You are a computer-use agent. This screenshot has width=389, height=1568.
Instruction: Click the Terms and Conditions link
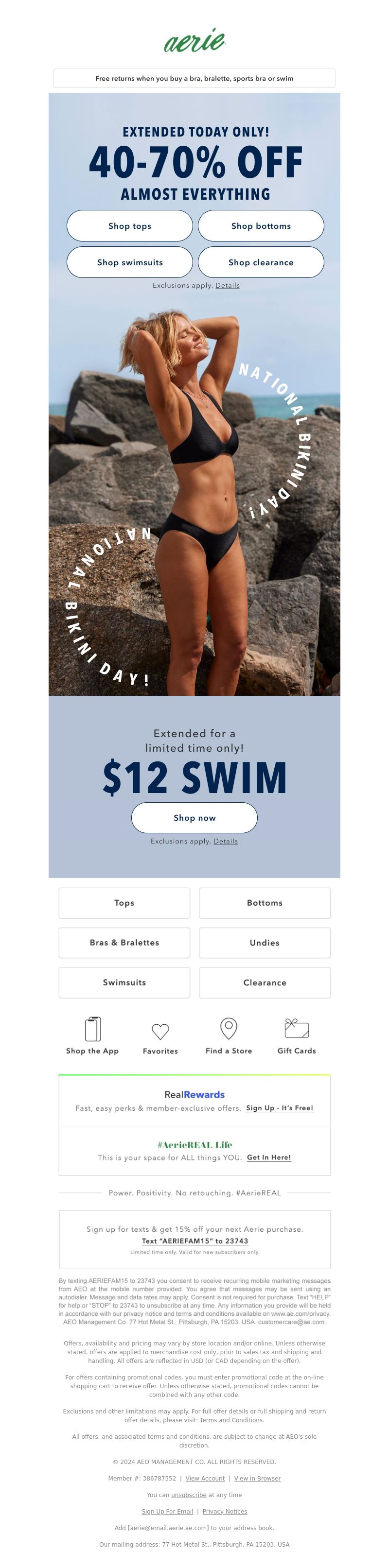point(231,1419)
